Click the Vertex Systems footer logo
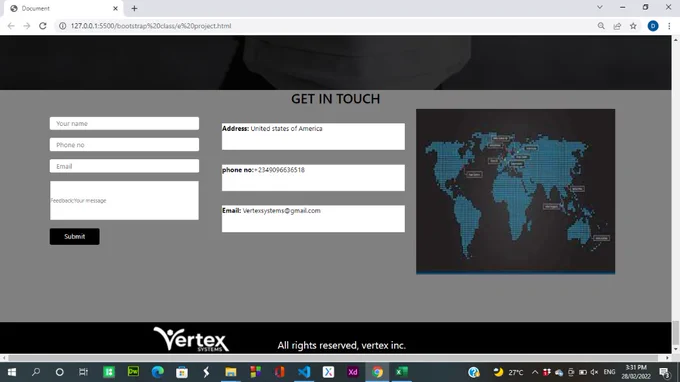Image resolution: width=680 pixels, height=382 pixels. click(191, 339)
